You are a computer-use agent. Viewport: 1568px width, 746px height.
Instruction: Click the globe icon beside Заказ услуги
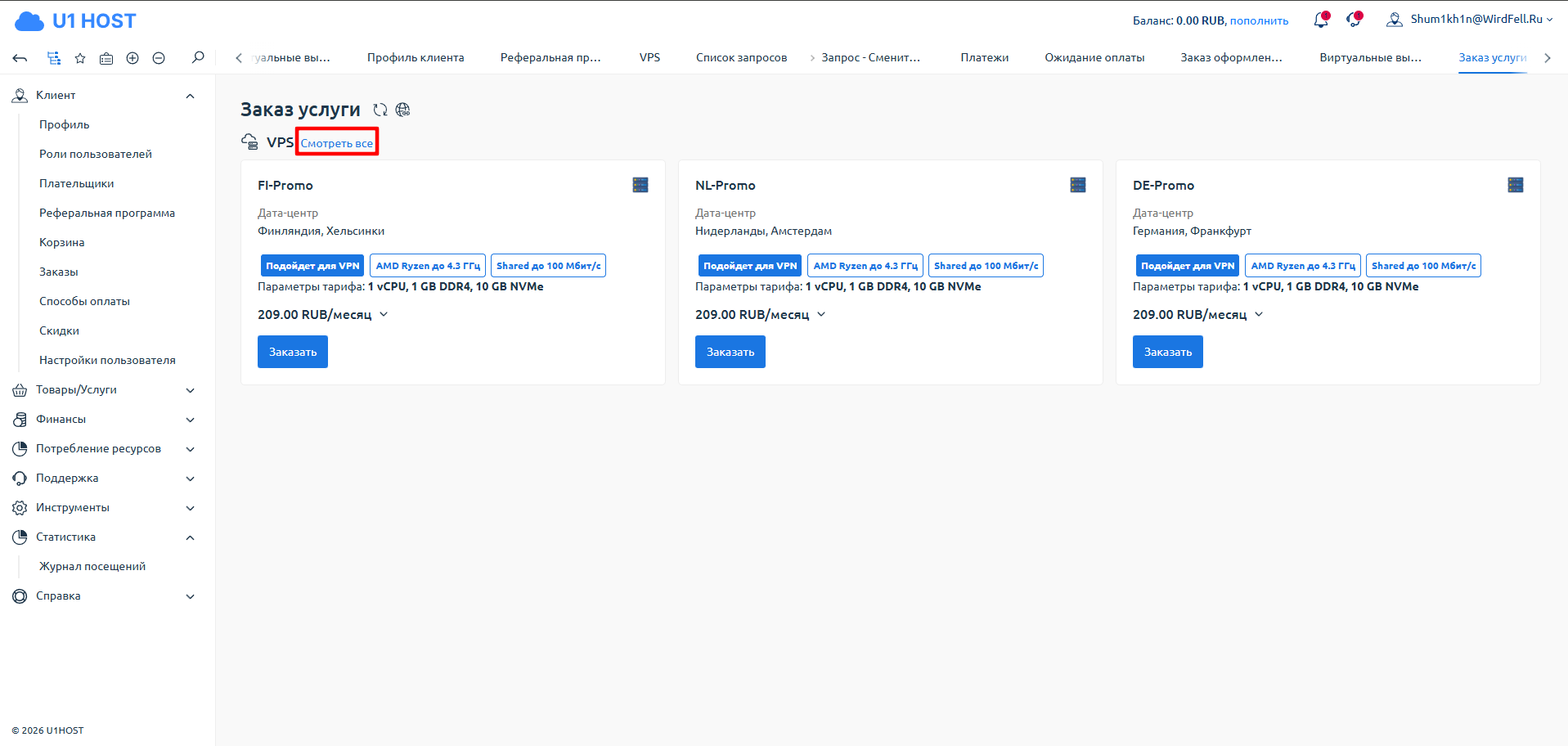(x=402, y=110)
